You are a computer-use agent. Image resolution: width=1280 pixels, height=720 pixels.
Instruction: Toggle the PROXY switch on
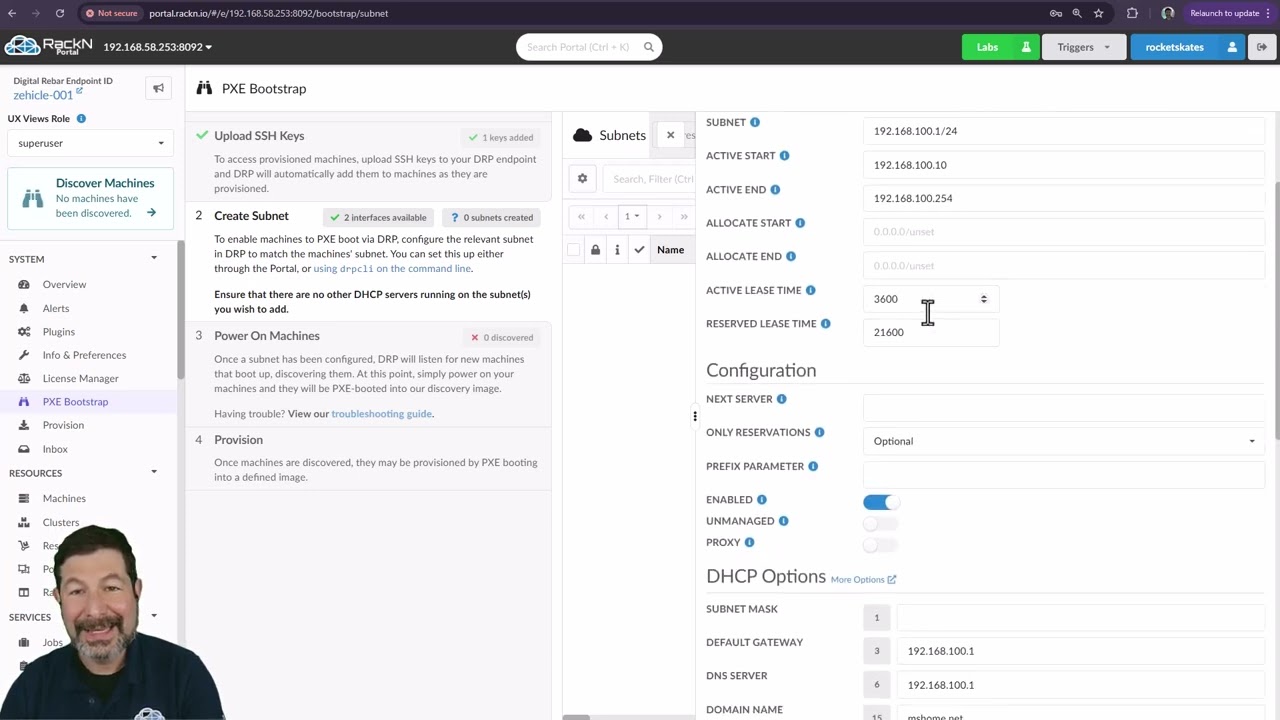881,545
